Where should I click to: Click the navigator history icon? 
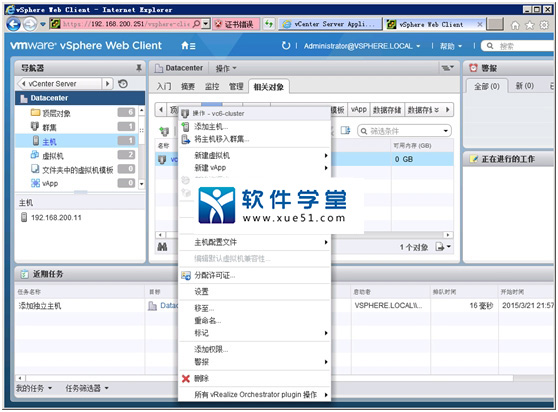[123, 84]
